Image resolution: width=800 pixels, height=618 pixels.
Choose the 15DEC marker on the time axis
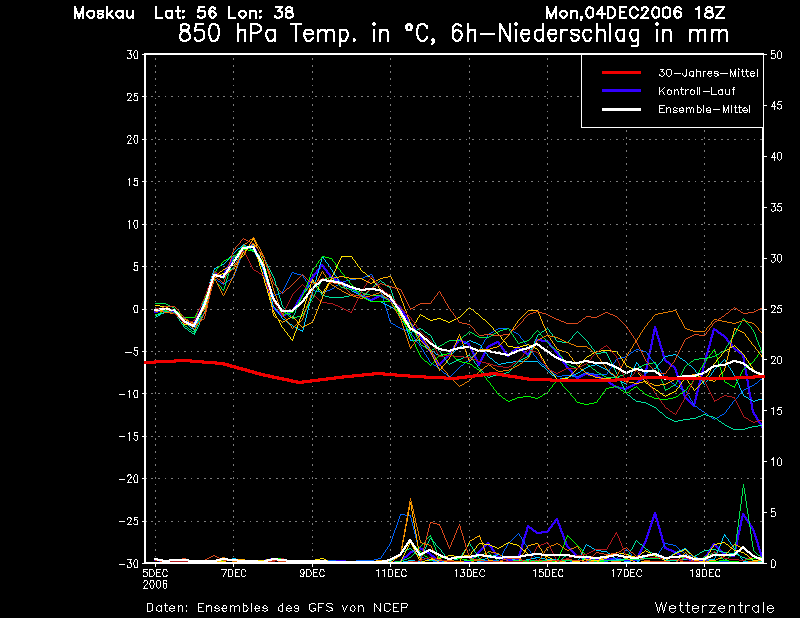548,574
